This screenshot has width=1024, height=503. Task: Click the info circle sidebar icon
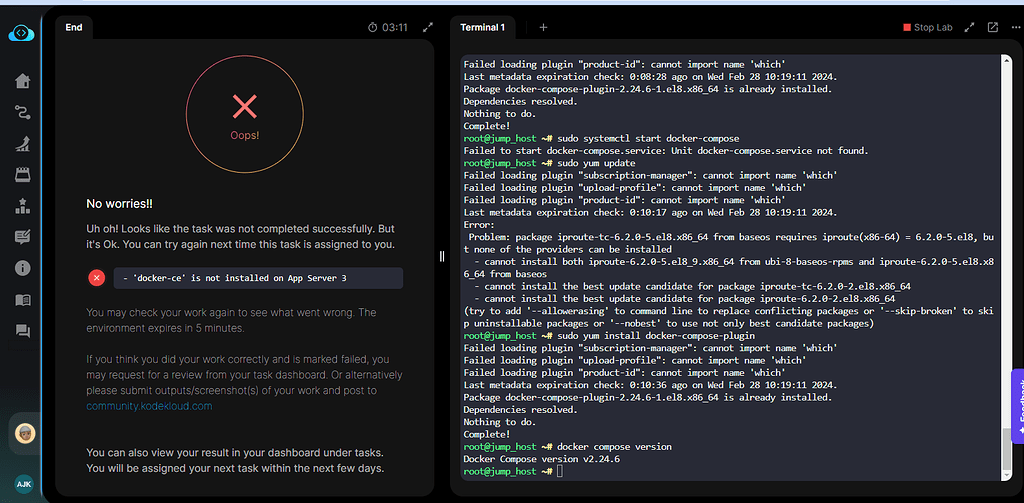(x=21, y=268)
